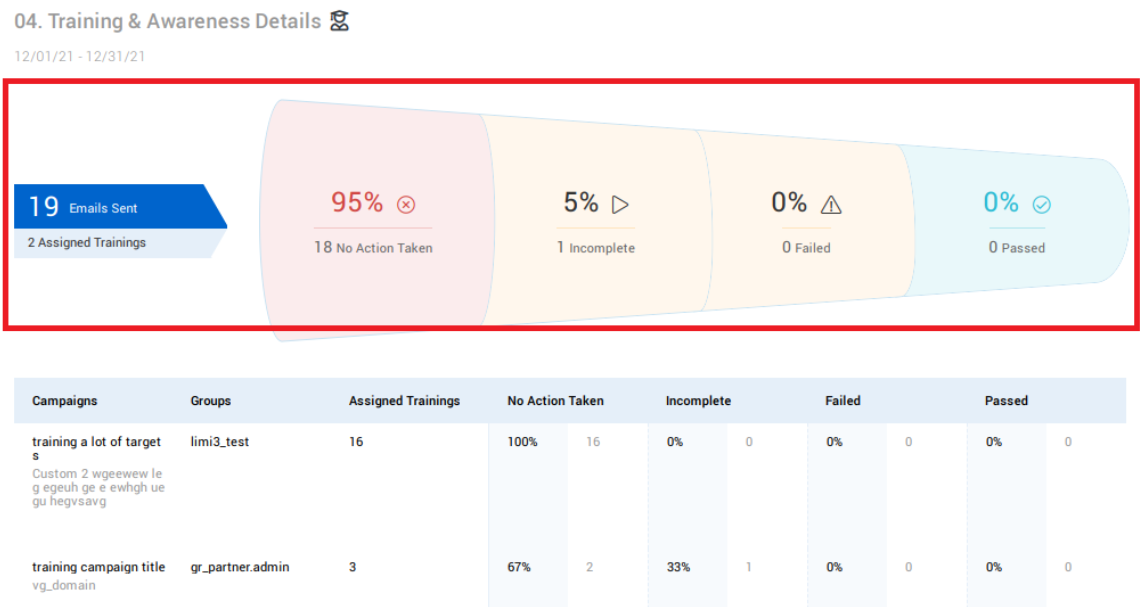
Task: Click the red X circle icon next to 95%
Action: (406, 205)
